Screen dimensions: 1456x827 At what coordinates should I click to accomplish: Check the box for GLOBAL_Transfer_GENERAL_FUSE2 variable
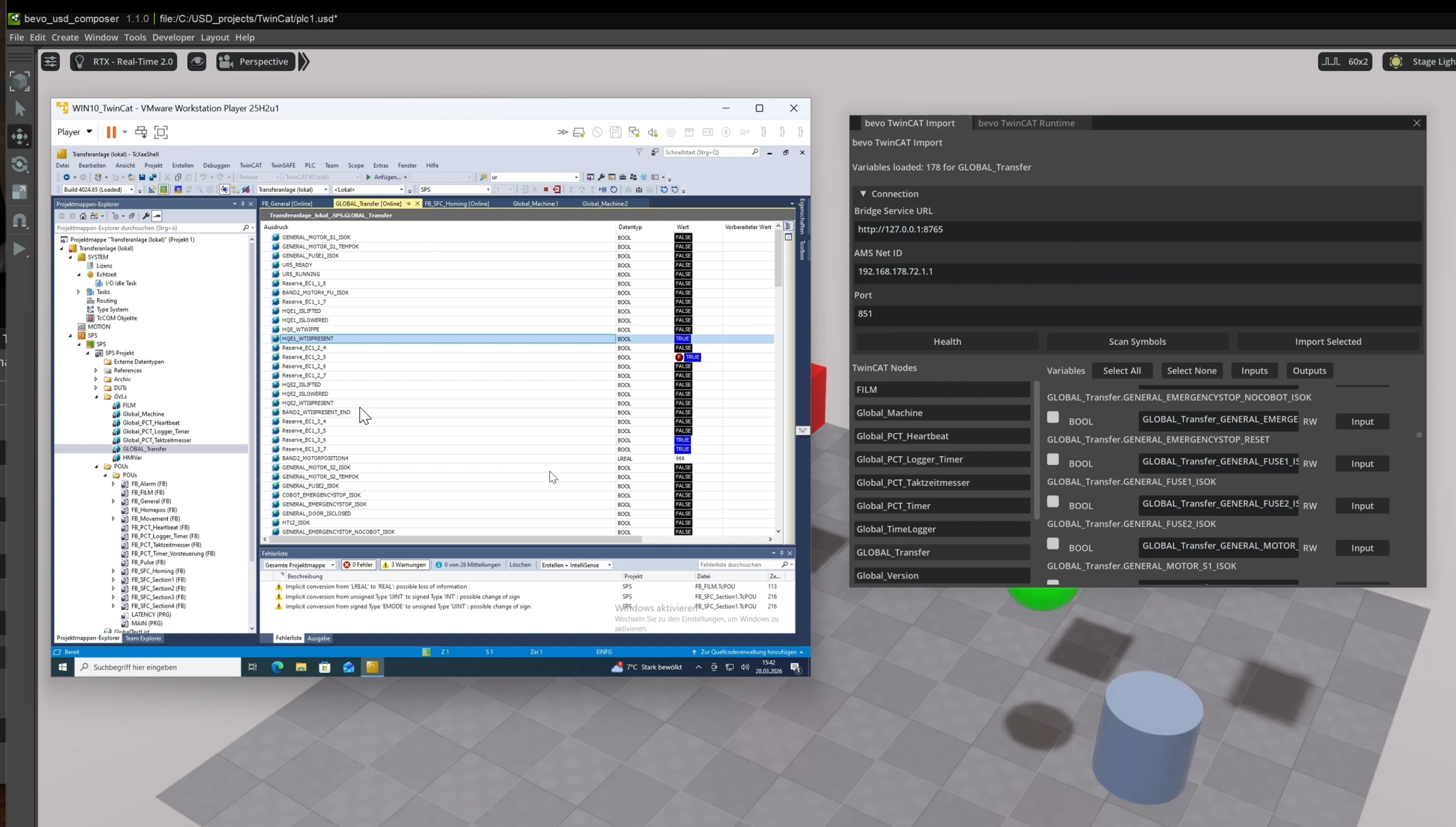(x=1053, y=501)
